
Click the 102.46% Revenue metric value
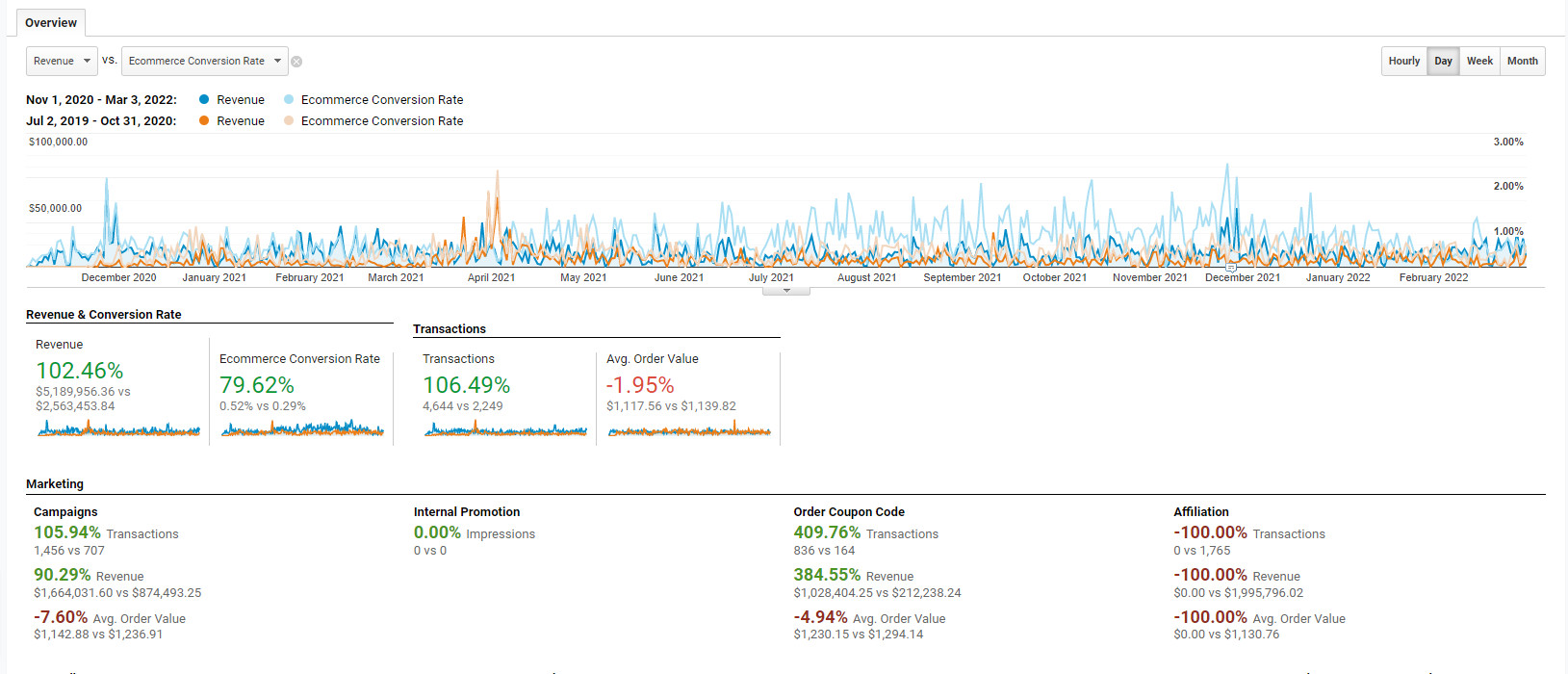[x=80, y=371]
